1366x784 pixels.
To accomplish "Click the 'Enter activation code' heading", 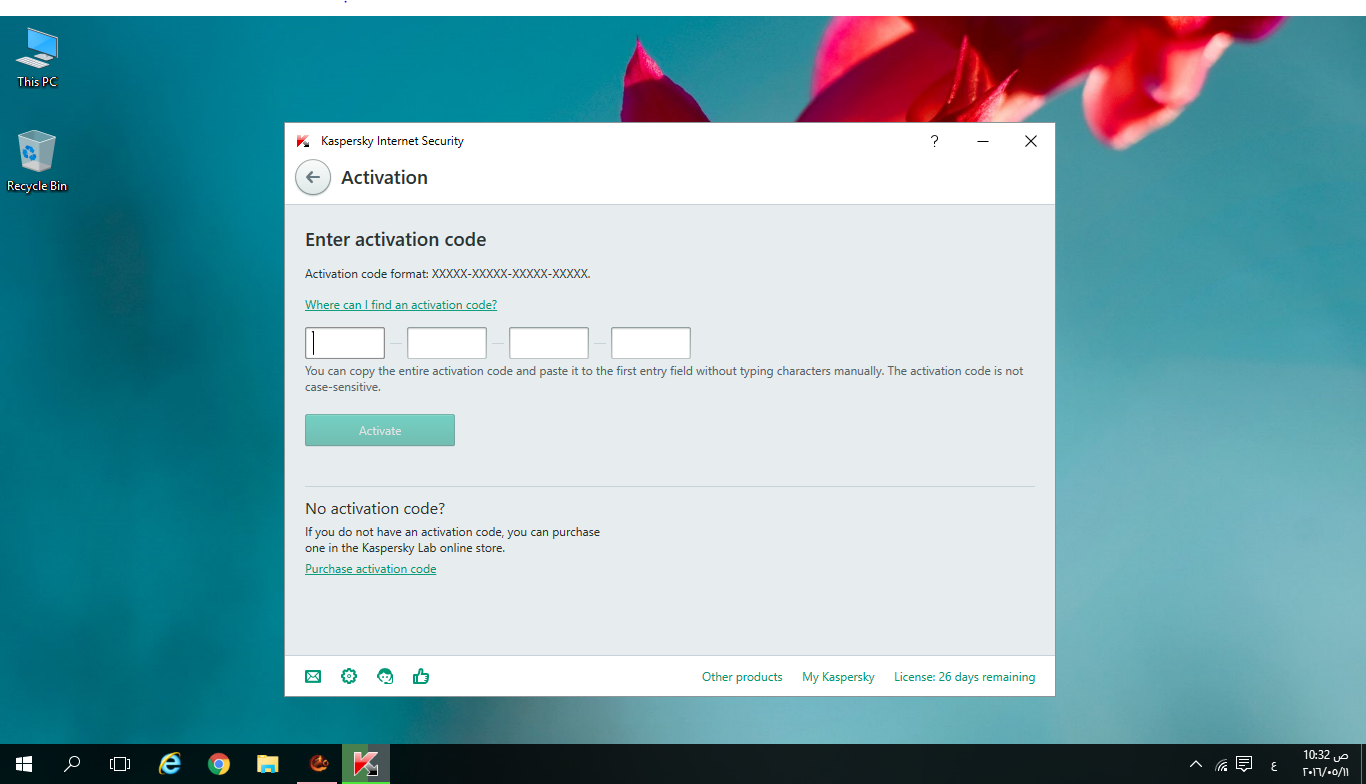I will (x=396, y=240).
